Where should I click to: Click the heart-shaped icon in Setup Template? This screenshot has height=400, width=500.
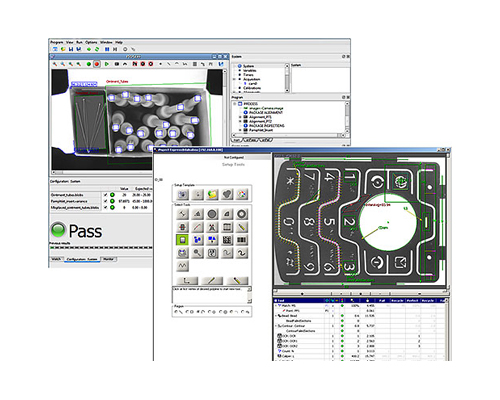[227, 194]
